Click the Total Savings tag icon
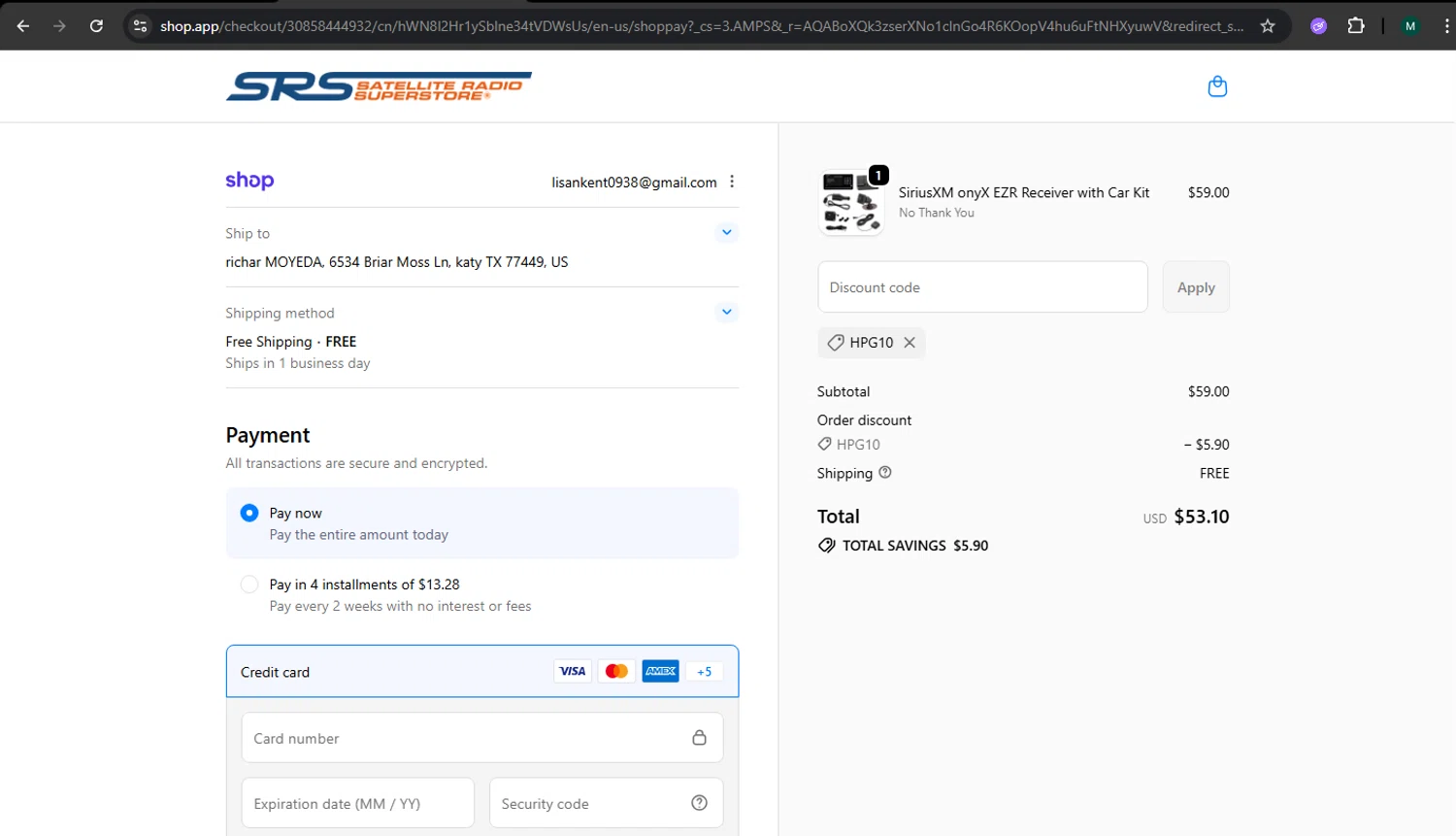 pos(826,546)
